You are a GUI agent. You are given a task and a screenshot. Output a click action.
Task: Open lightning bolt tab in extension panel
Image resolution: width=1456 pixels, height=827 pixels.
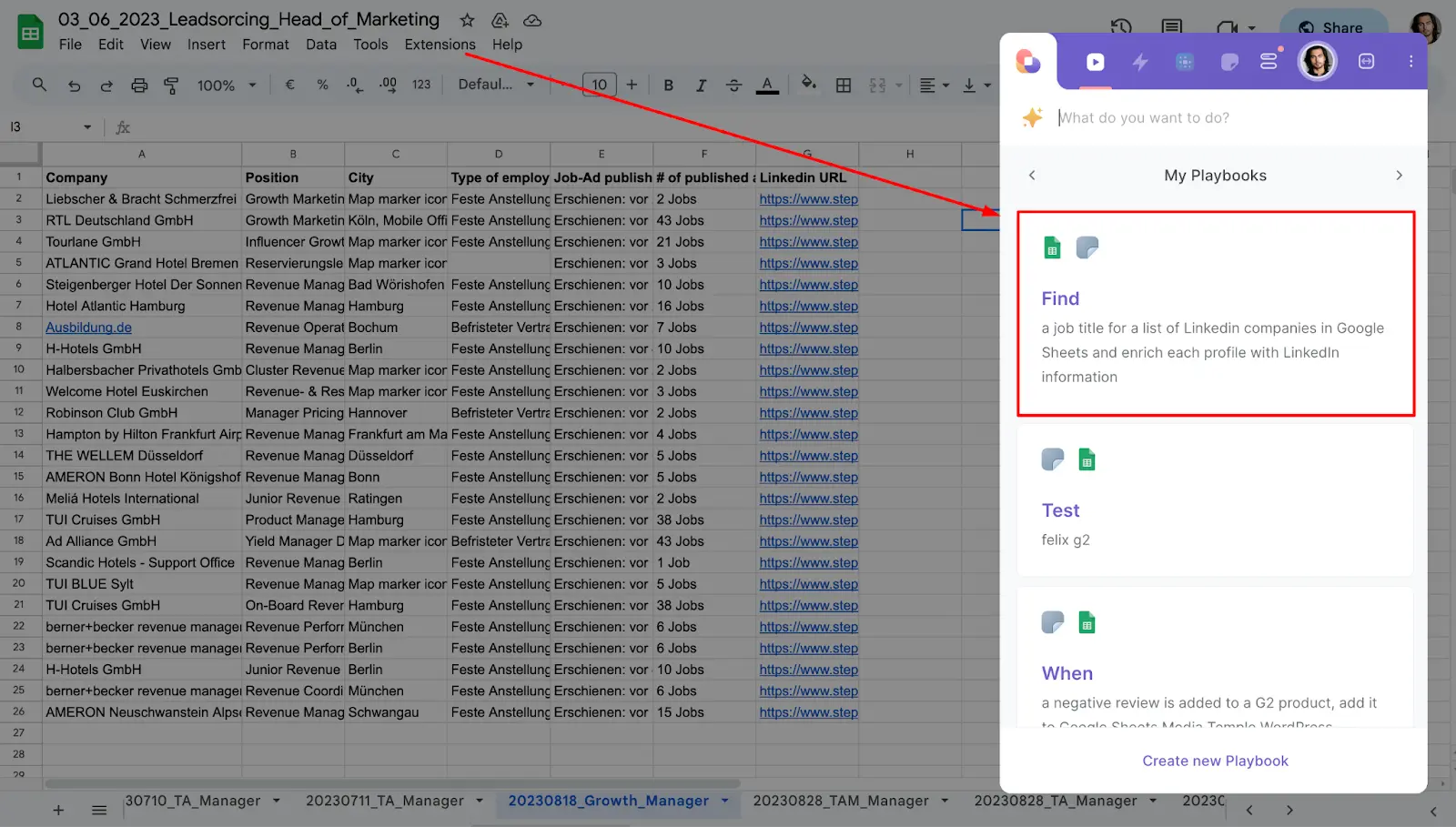pyautogui.click(x=1139, y=62)
